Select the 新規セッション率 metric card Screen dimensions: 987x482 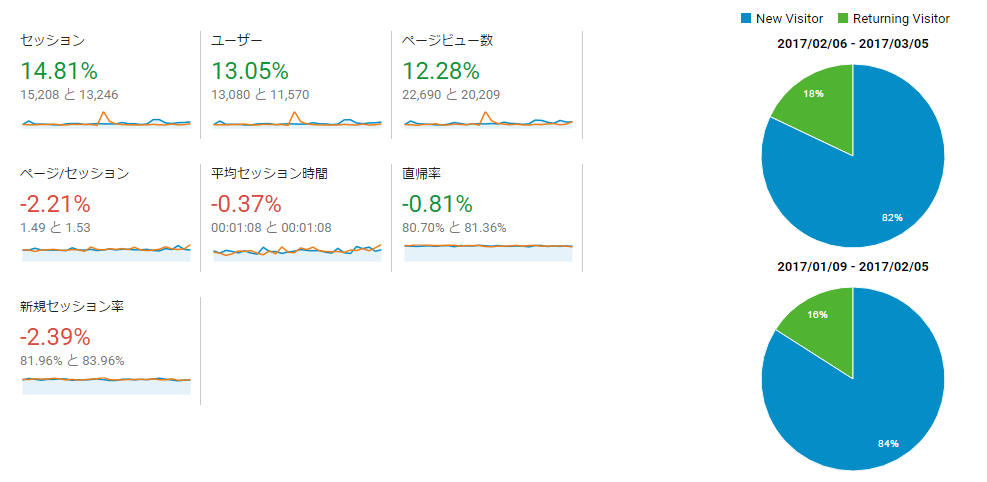pos(105,350)
